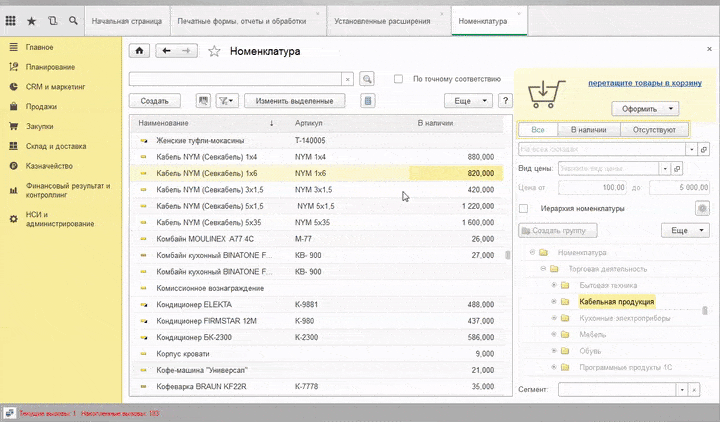Navigate forward with right arrow

pyautogui.click(x=186, y=51)
